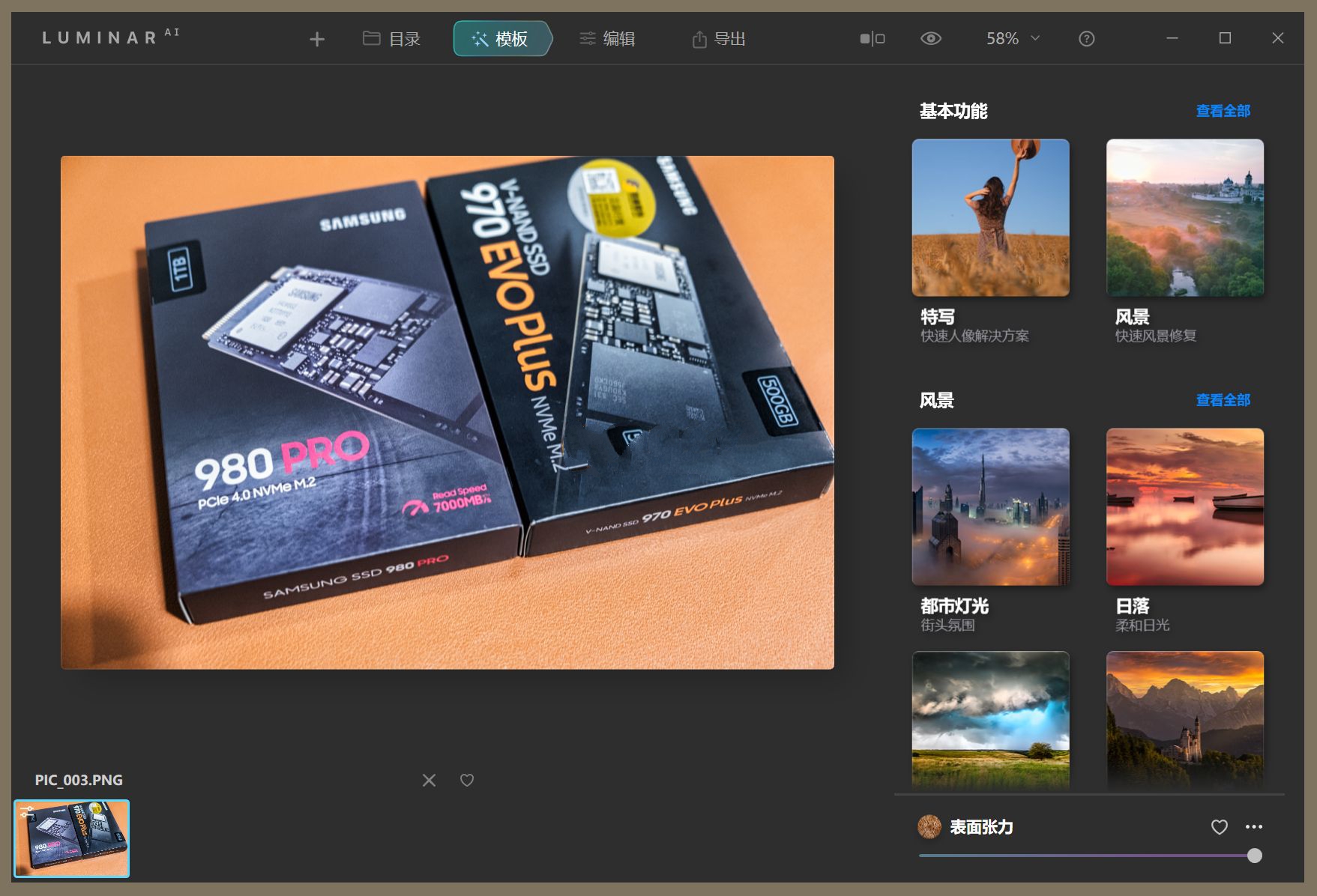Open the help question mark icon
This screenshot has height=896, width=1317.
(x=1086, y=39)
